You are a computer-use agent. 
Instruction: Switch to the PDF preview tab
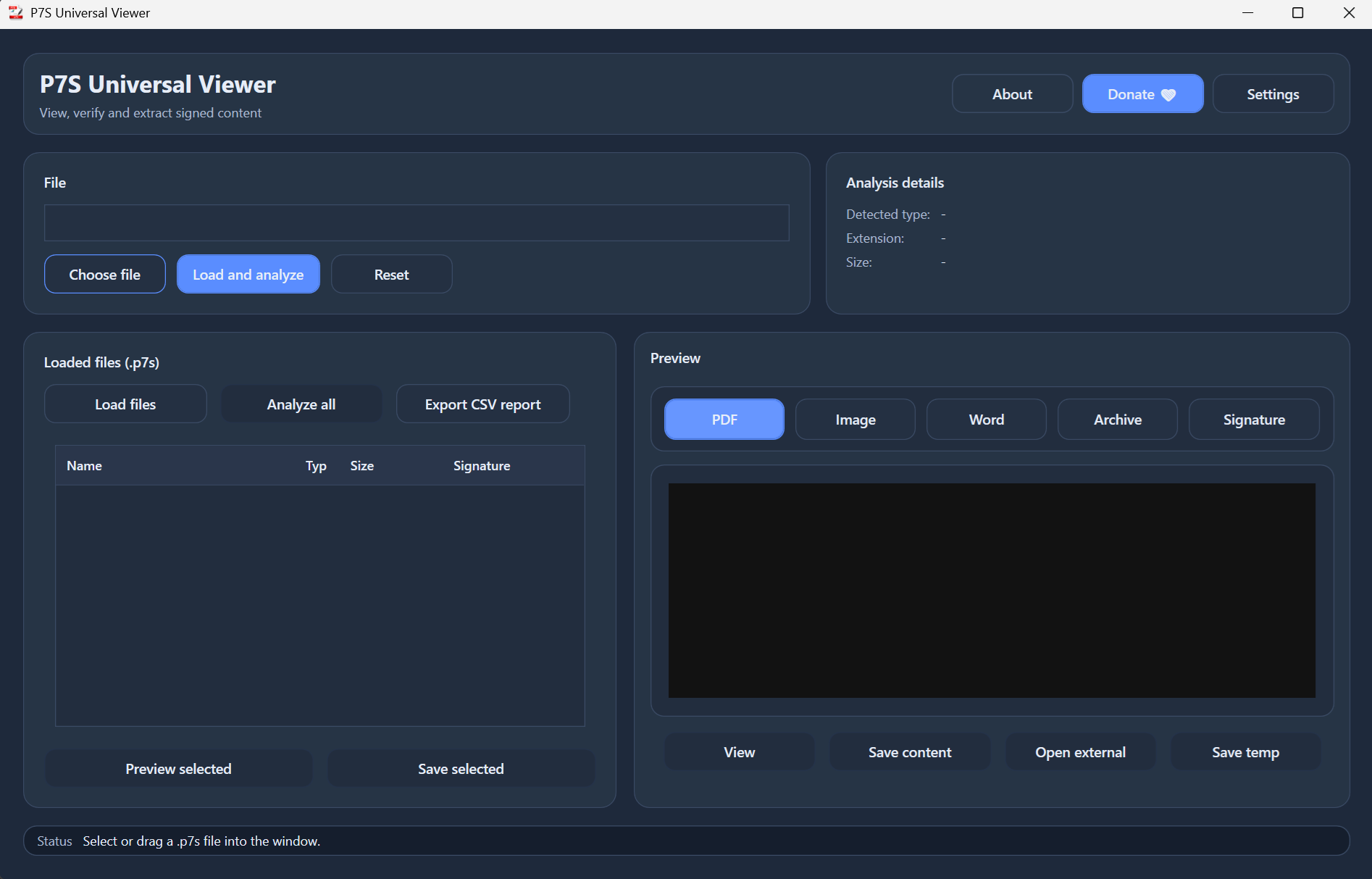(x=724, y=420)
